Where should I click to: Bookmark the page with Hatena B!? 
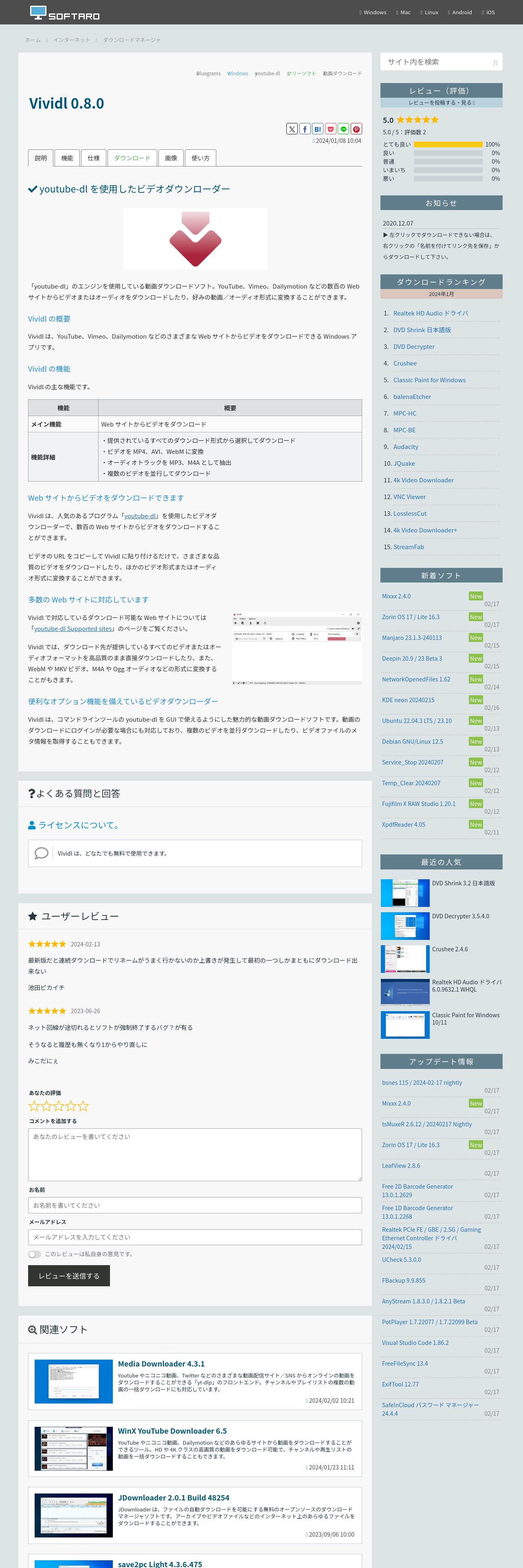318,129
